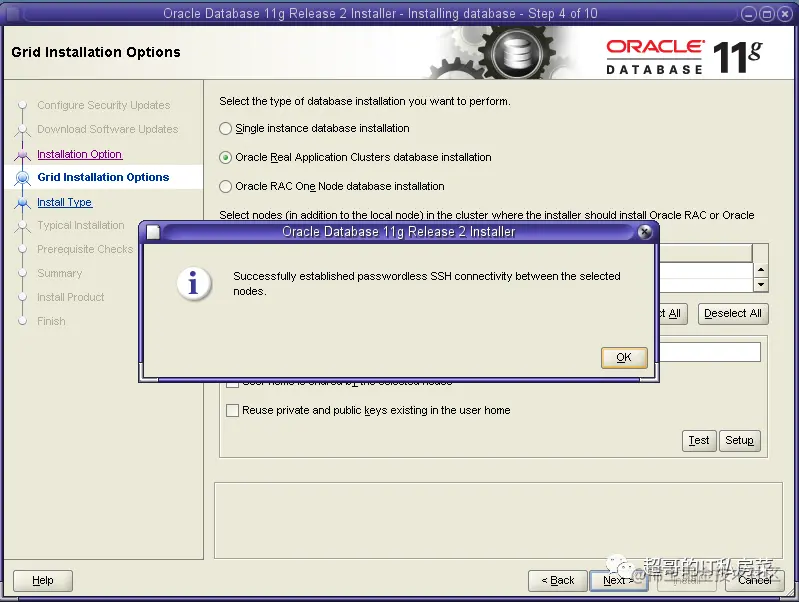Image resolution: width=799 pixels, height=602 pixels.
Task: Click Finish step in sidebar
Action: click(x=51, y=321)
